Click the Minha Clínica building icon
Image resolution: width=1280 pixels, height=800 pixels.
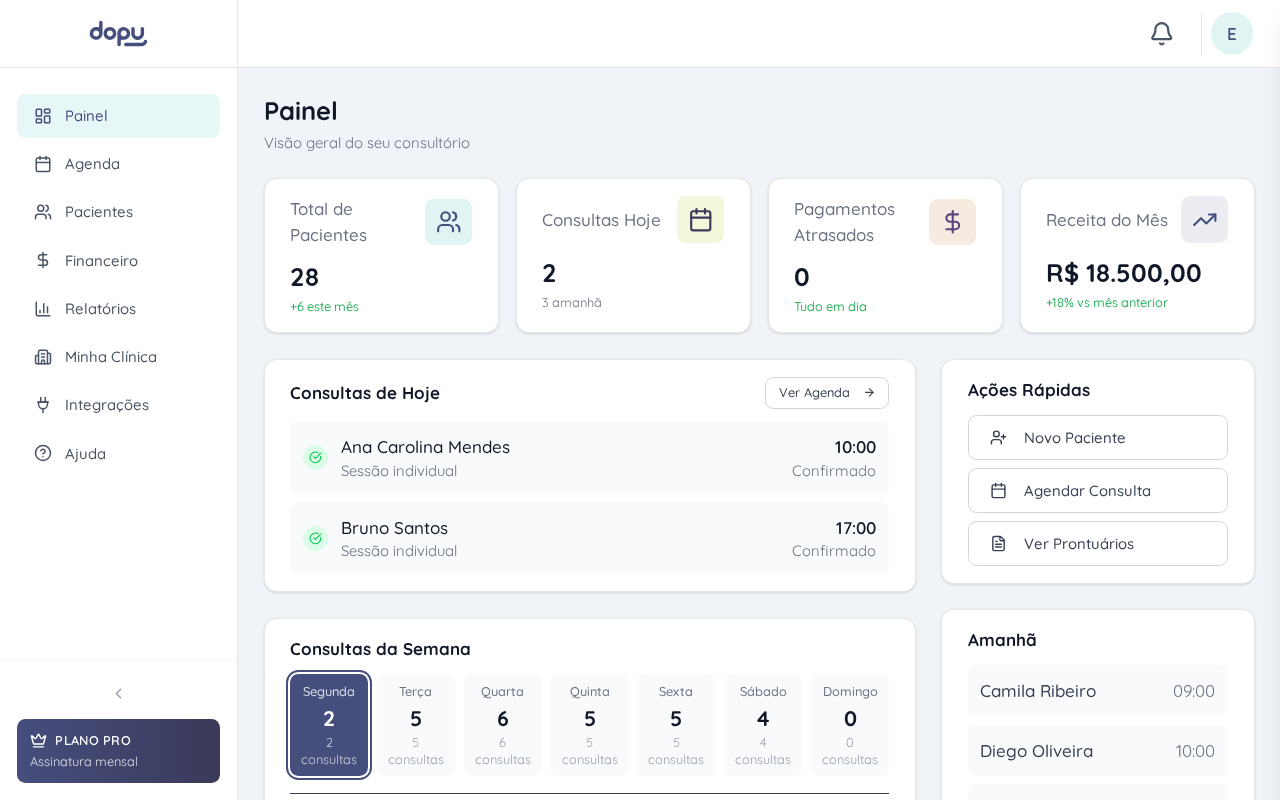point(43,357)
